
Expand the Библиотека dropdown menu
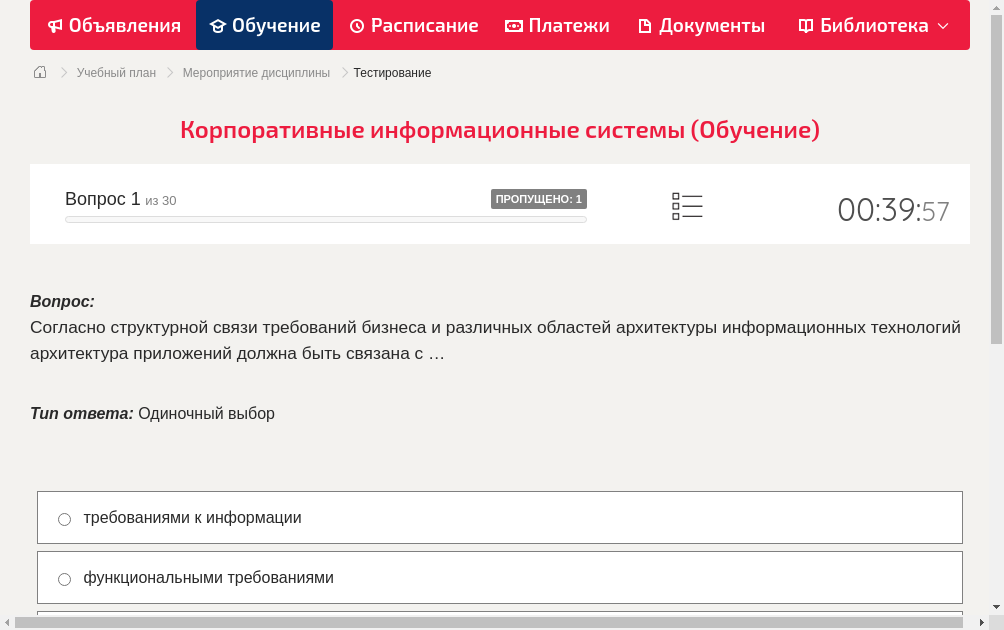pyautogui.click(x=873, y=26)
